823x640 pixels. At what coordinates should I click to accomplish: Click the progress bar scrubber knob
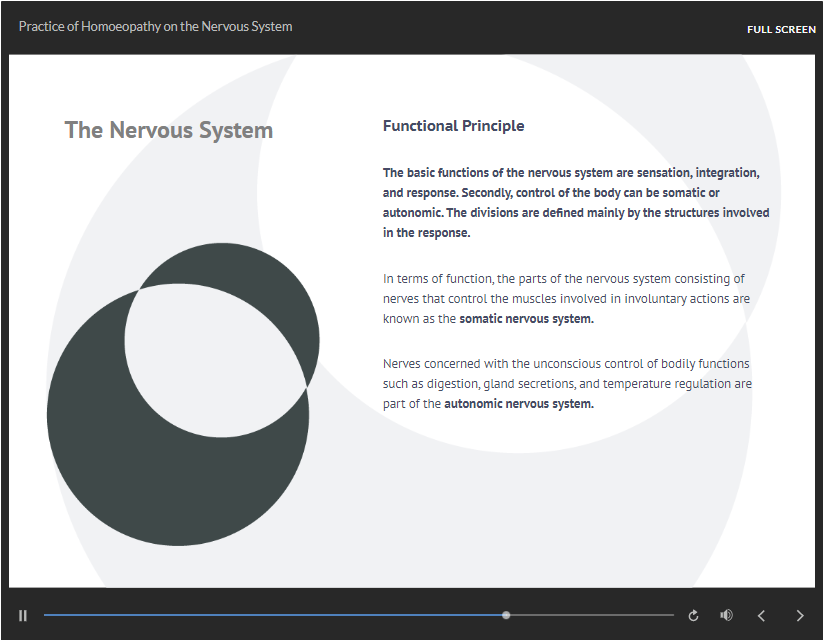506,615
